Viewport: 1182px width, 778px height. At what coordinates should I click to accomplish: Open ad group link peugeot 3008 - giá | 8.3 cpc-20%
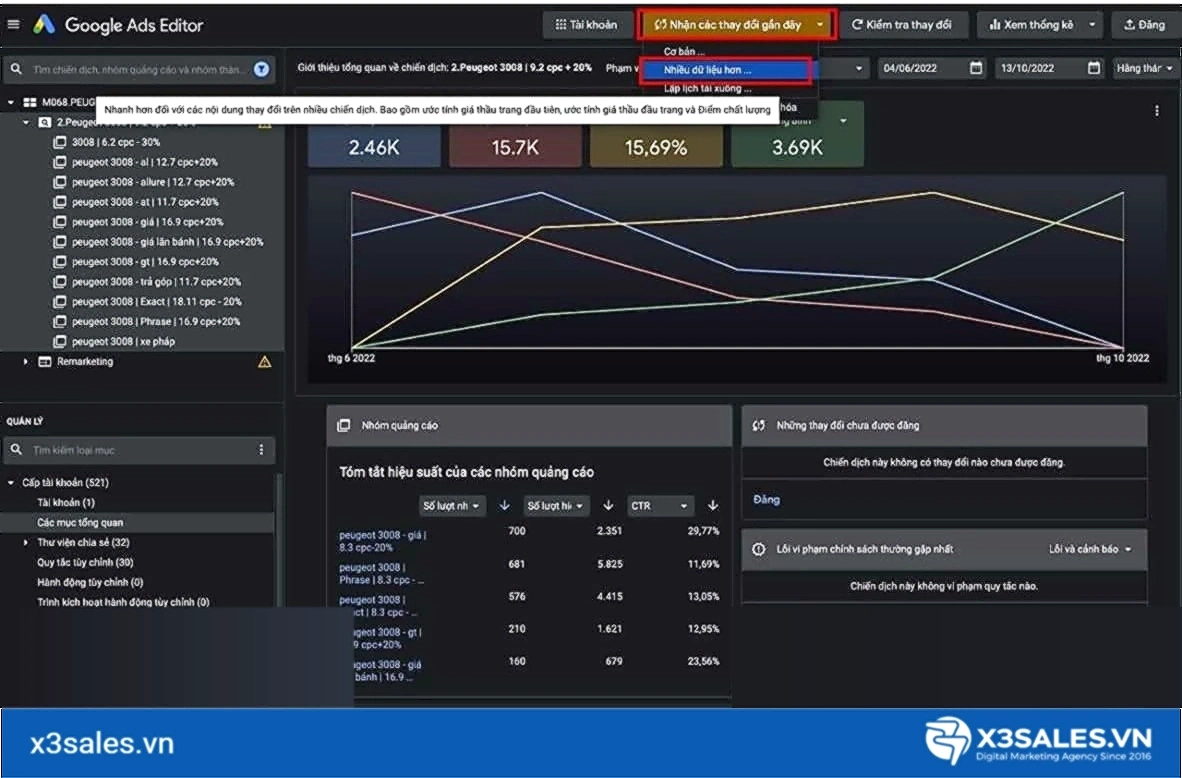[x=382, y=541]
